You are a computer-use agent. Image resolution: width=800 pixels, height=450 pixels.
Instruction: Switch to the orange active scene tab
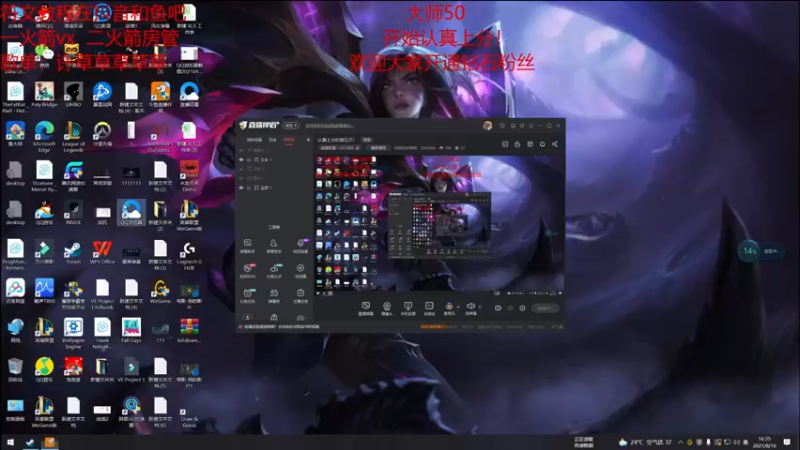click(x=289, y=140)
